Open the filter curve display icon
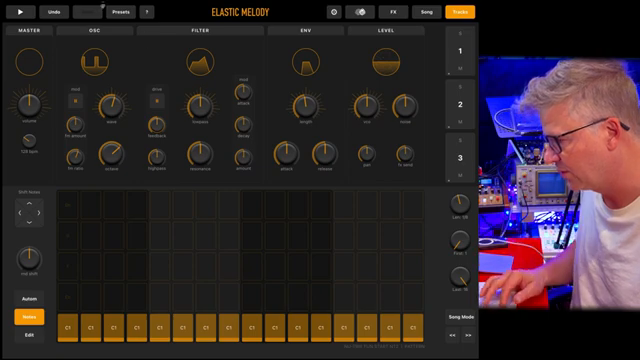 point(200,62)
